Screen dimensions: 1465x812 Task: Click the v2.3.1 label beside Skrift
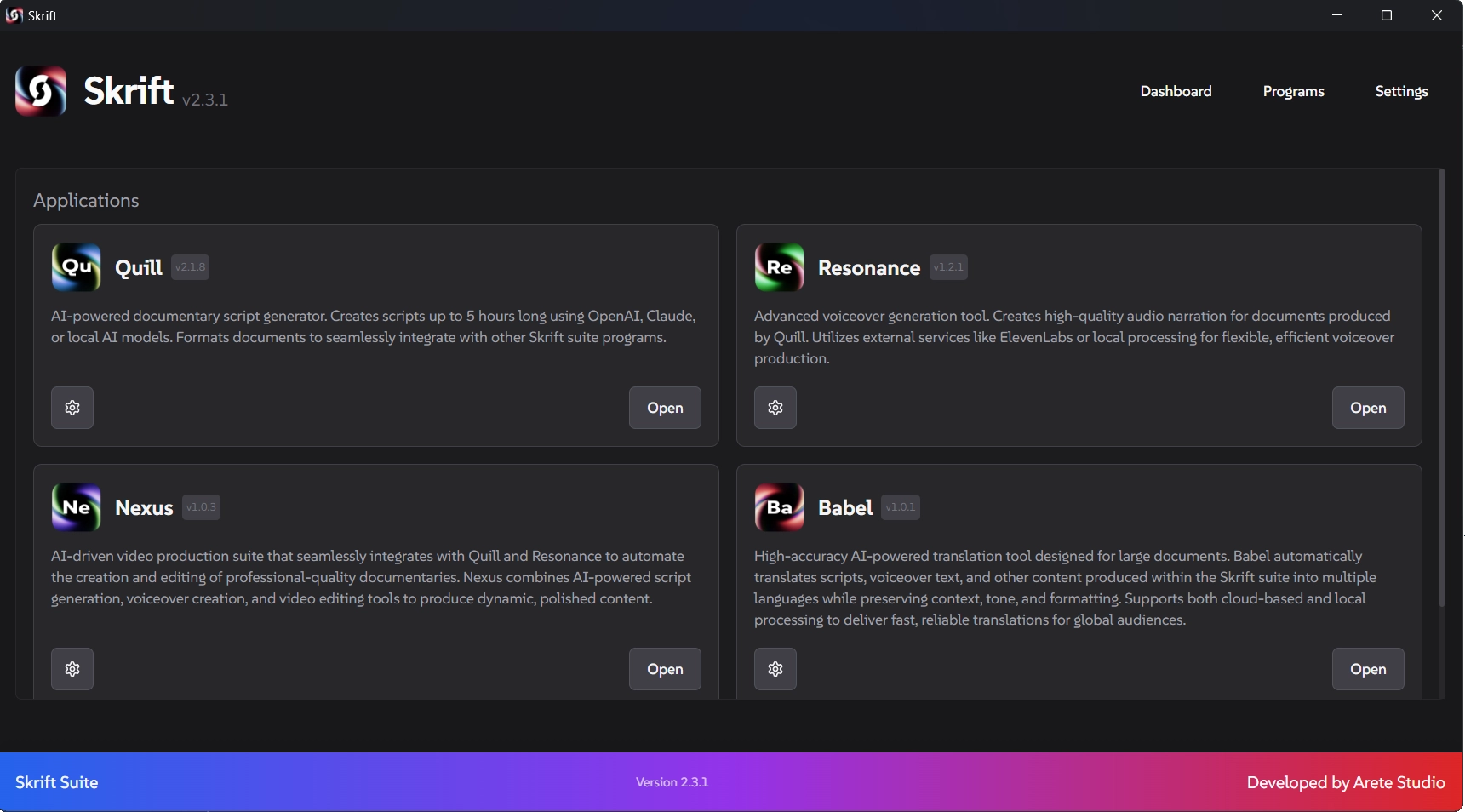[x=205, y=100]
